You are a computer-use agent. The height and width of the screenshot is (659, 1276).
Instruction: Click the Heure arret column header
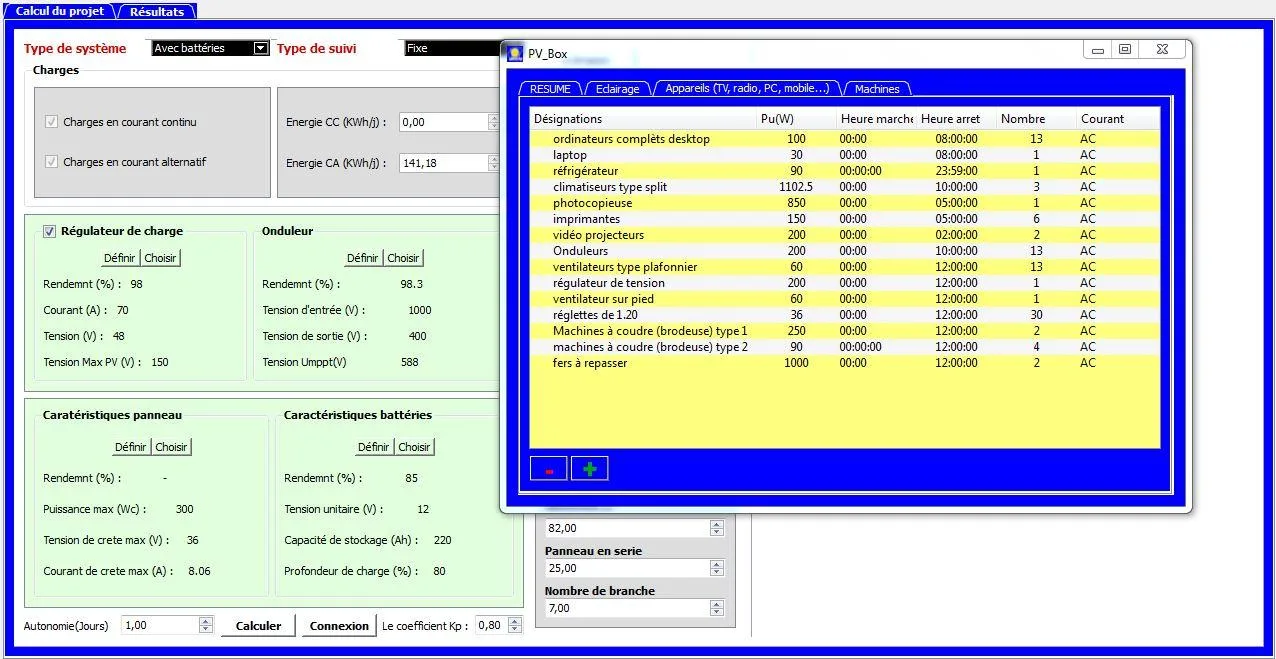[957, 119]
